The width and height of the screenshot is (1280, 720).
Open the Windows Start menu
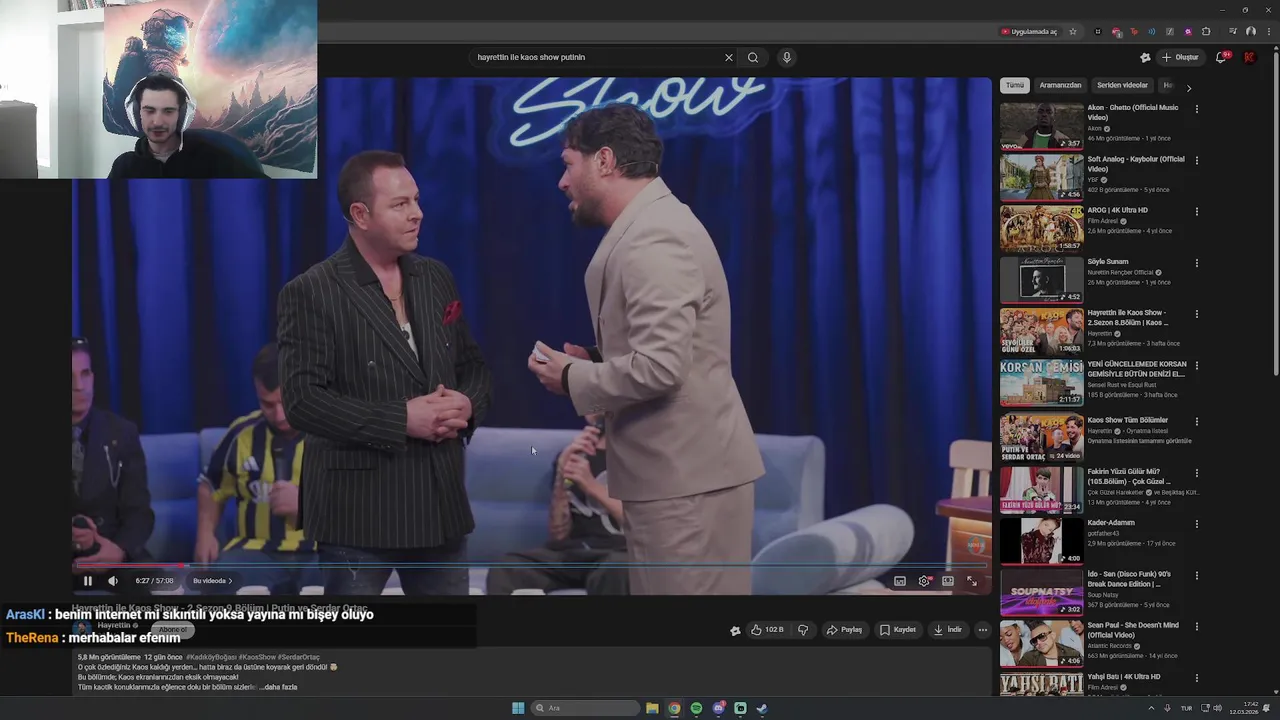[x=518, y=708]
